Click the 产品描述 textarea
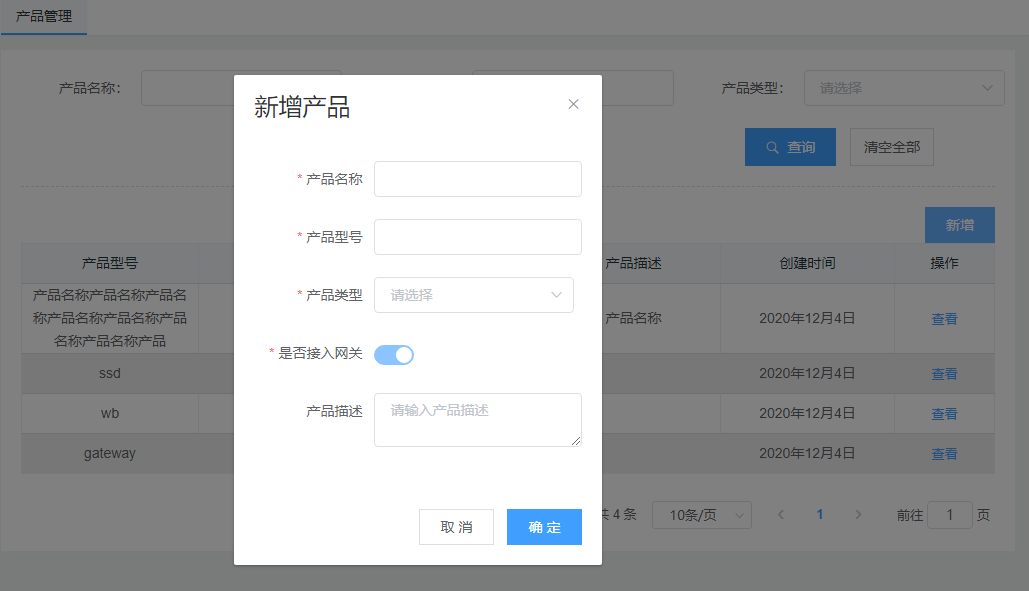Viewport: 1029px width, 591px height. pos(477,419)
